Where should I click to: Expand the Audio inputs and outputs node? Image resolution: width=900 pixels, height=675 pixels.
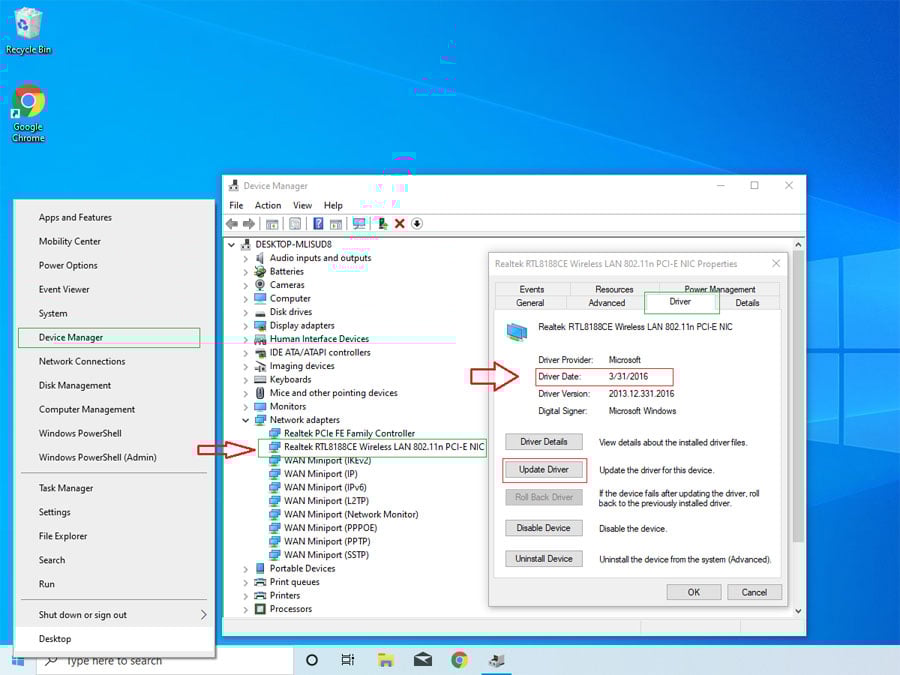click(246, 258)
